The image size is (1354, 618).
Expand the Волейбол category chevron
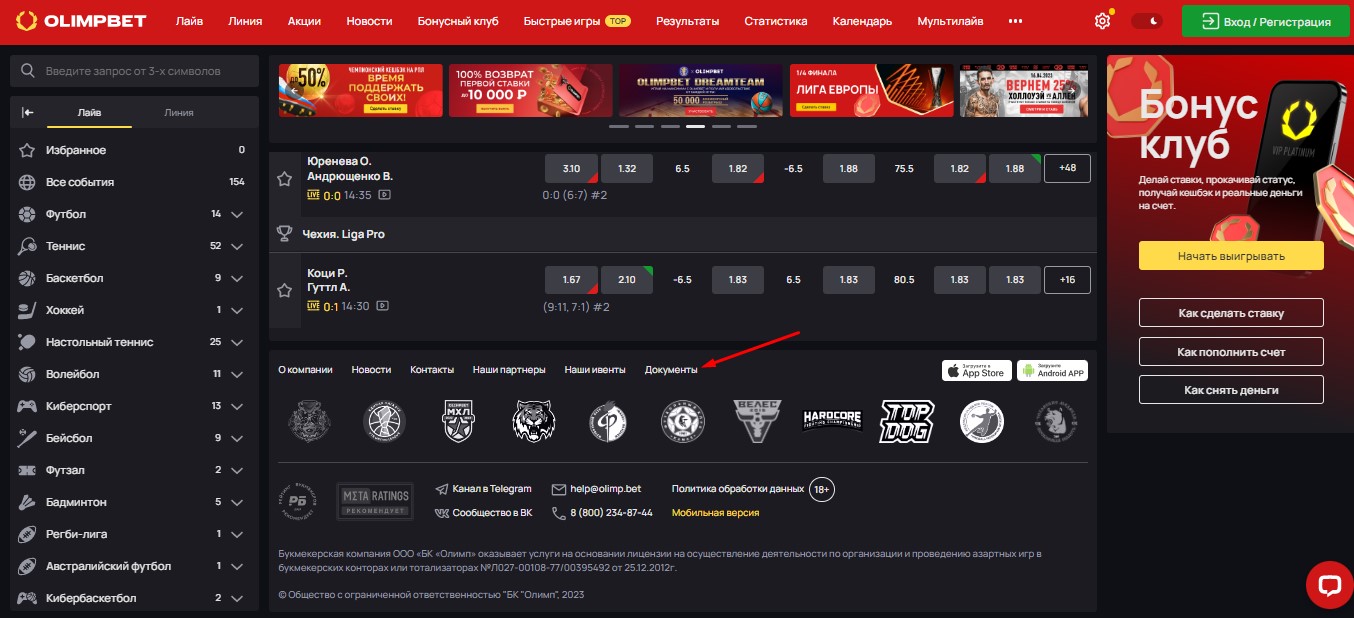tap(237, 374)
